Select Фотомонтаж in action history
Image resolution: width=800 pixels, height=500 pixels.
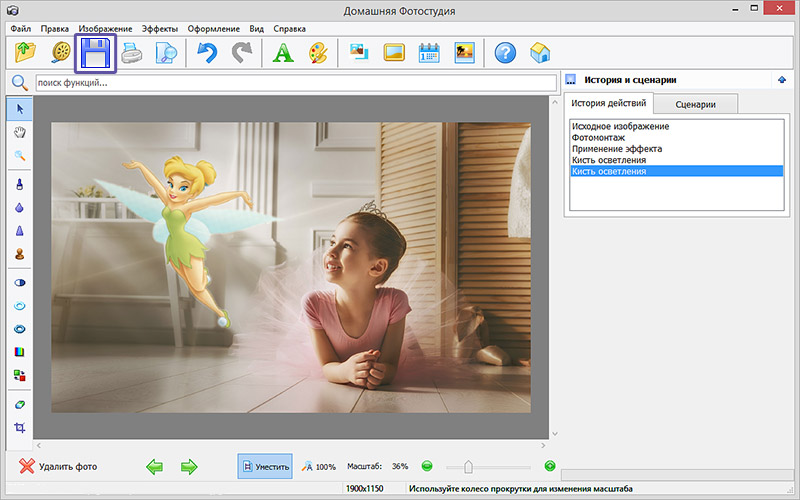599,138
